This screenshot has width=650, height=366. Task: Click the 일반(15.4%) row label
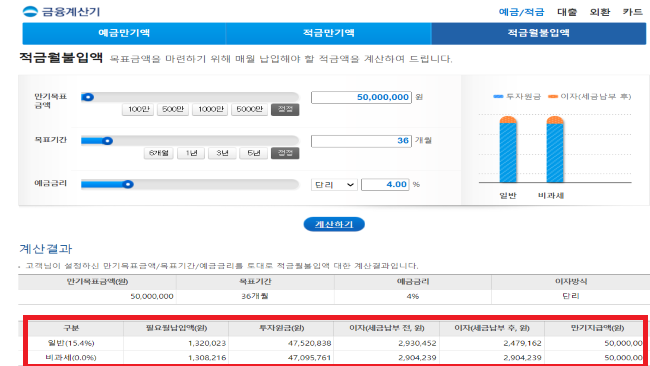tap(71, 343)
